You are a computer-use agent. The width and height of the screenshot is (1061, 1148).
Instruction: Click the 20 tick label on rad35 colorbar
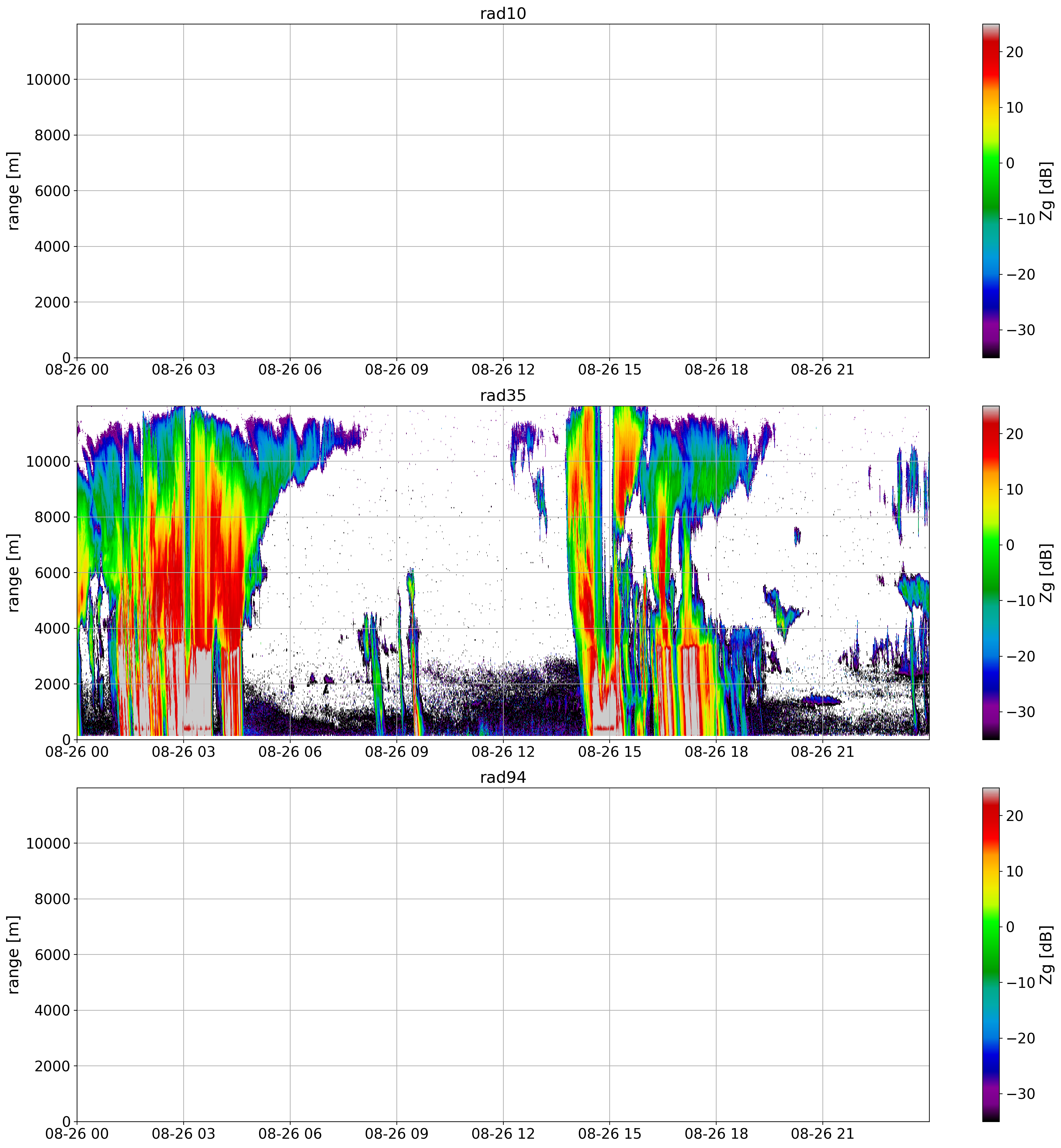pos(1014,434)
